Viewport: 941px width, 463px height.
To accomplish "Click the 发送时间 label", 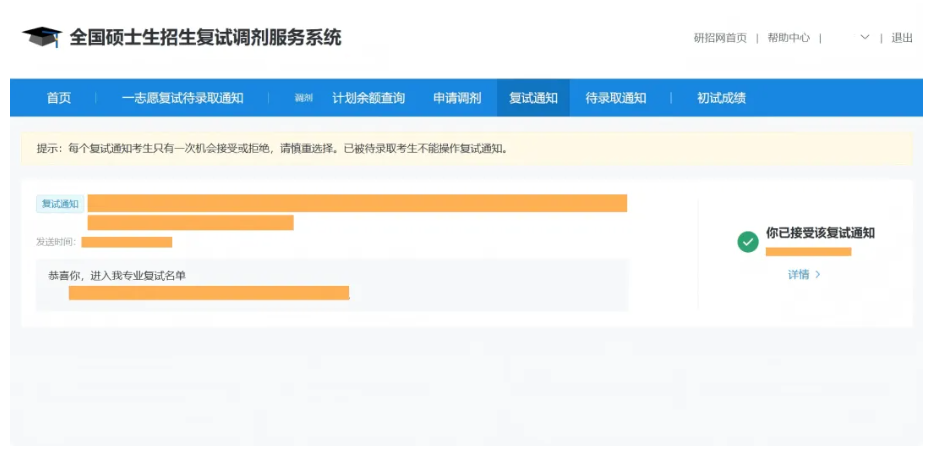I will point(56,242).
